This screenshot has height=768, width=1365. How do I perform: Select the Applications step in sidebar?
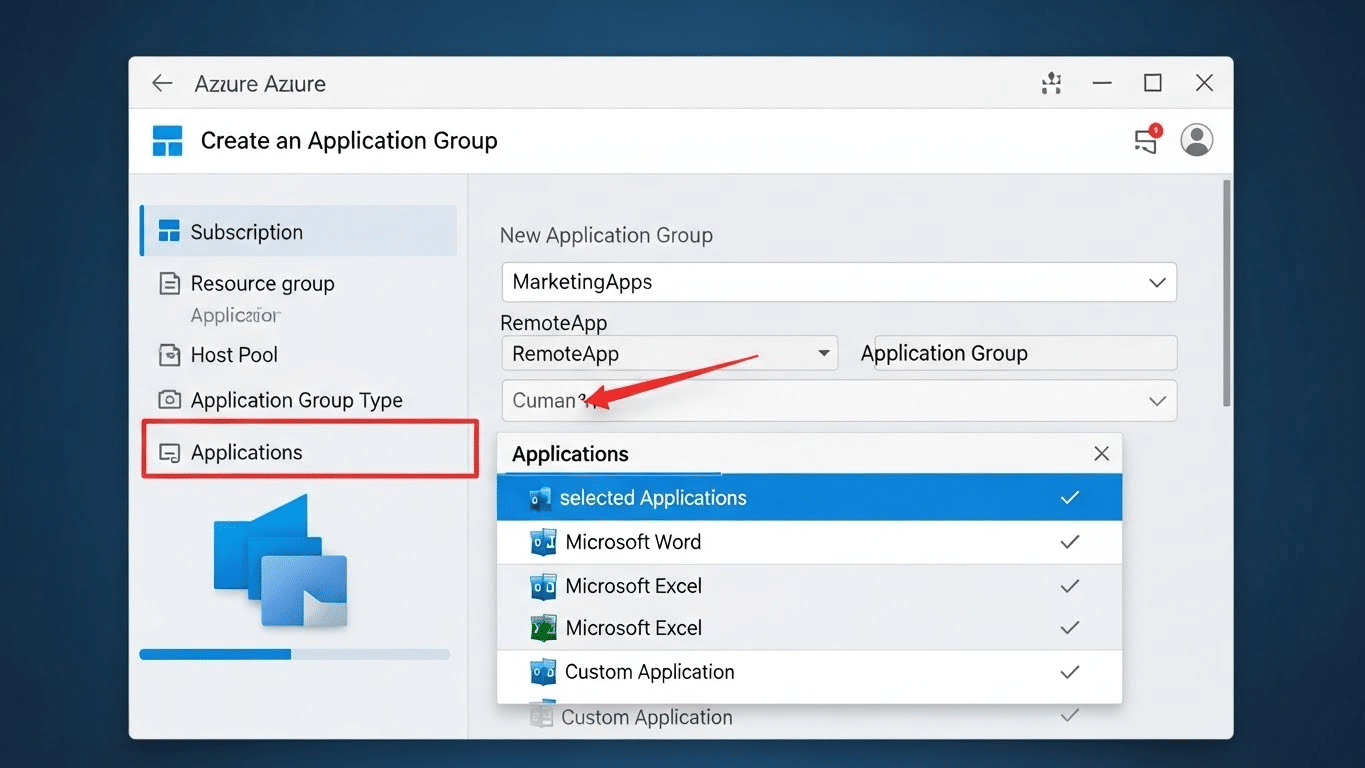point(246,452)
